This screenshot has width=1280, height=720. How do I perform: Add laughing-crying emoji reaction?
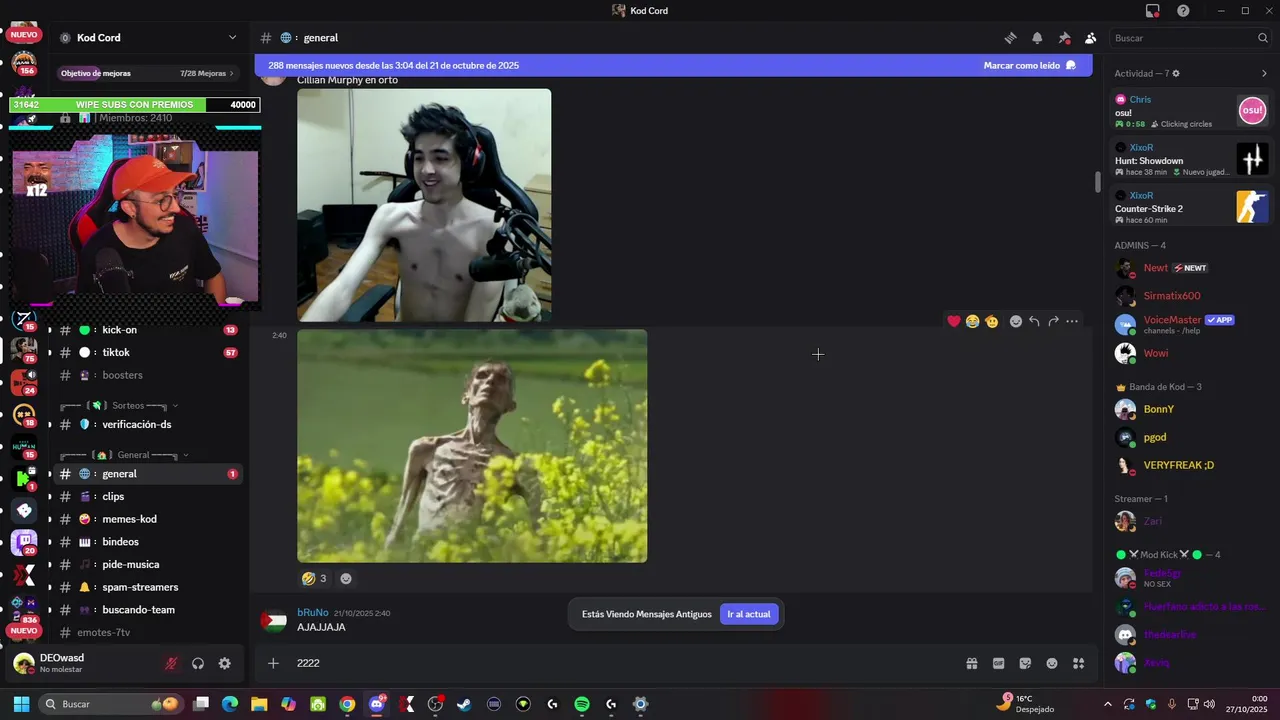tap(972, 321)
